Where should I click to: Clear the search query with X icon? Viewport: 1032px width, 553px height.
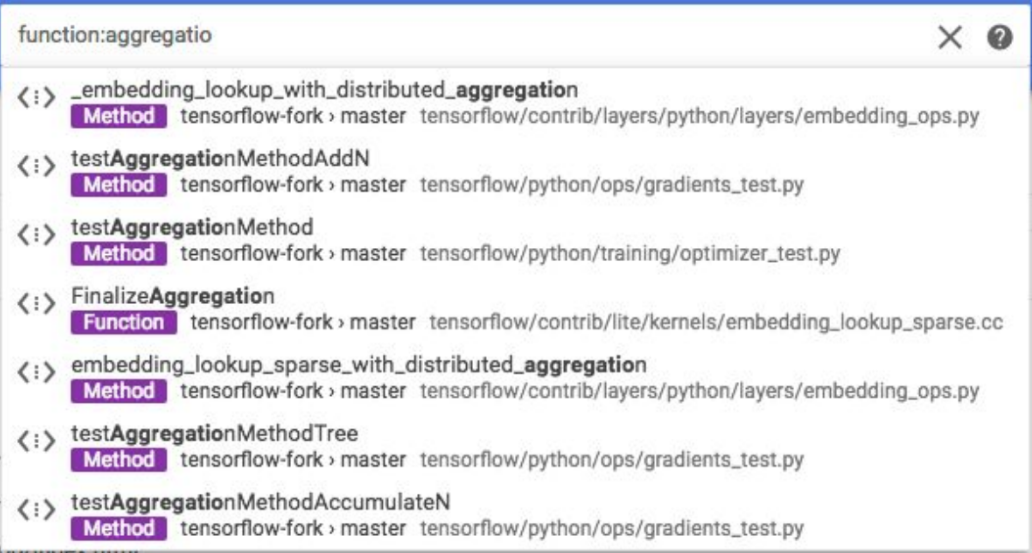[950, 37]
